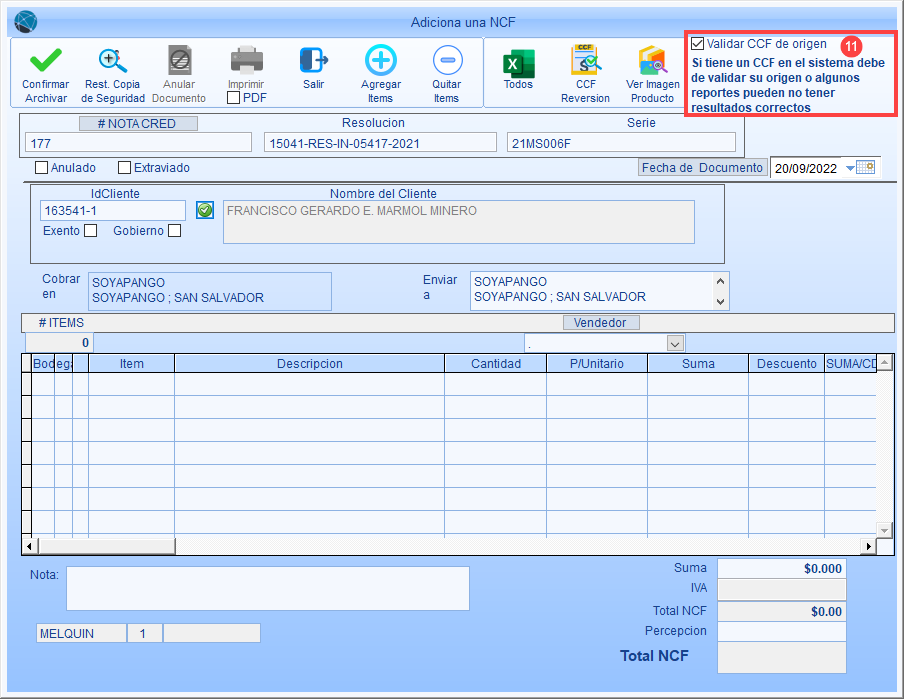Click the Suma total value $0.000
Screen dimensions: 904x699
pos(782,569)
